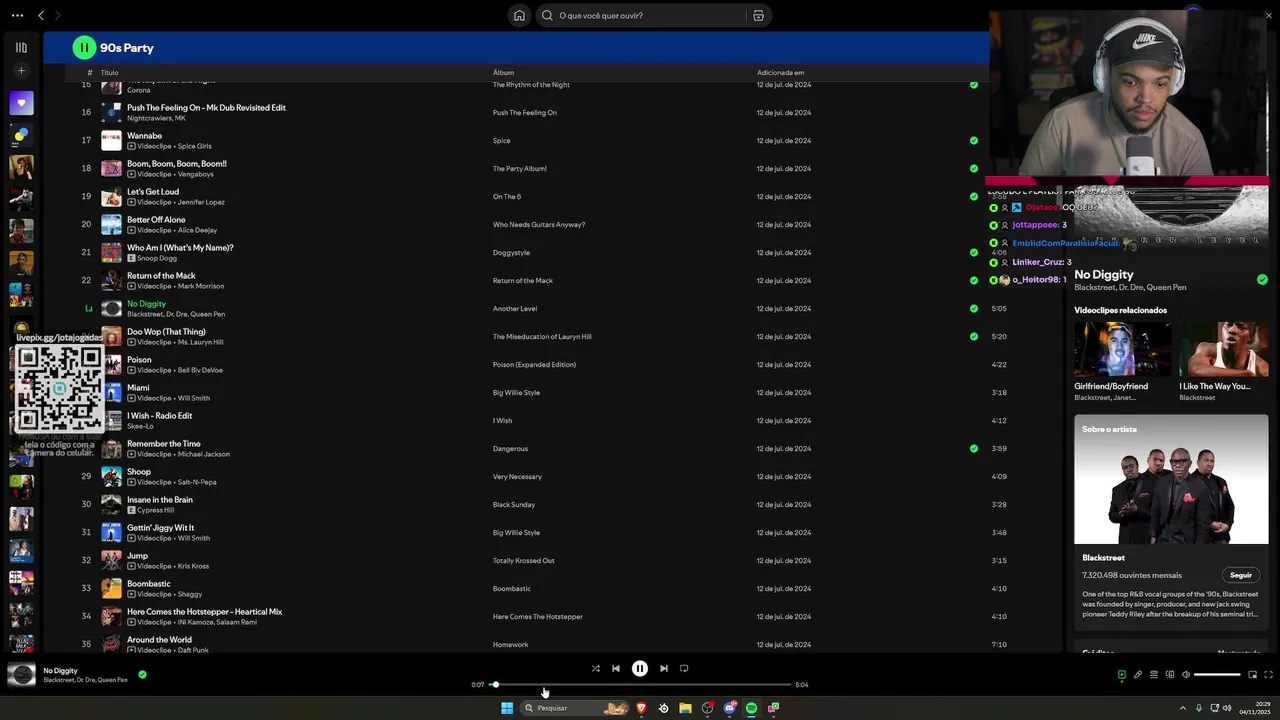Open the taskbar clock showing 20:29

(x=1254, y=708)
